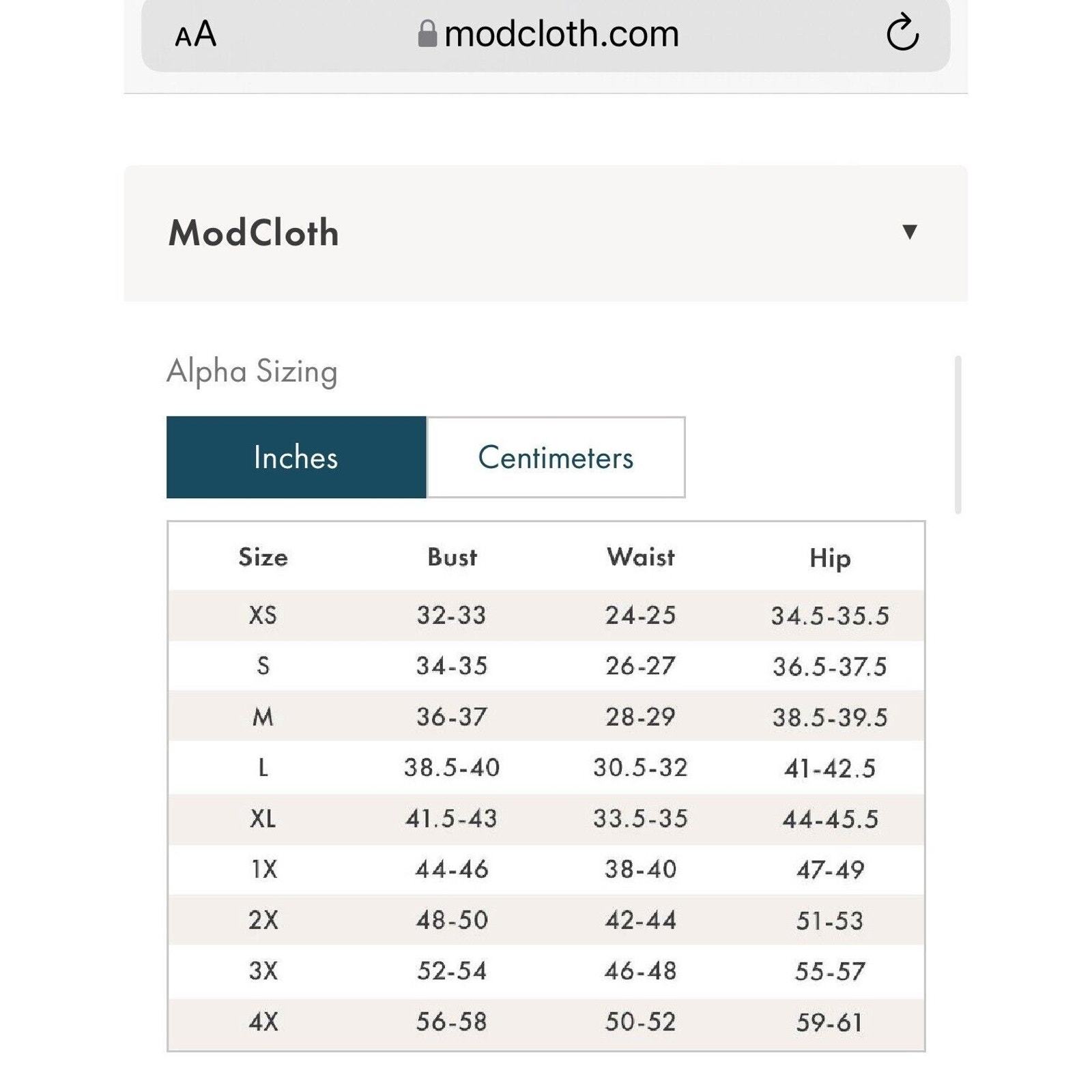
Task: Tap the reload page icon
Action: coord(902,33)
